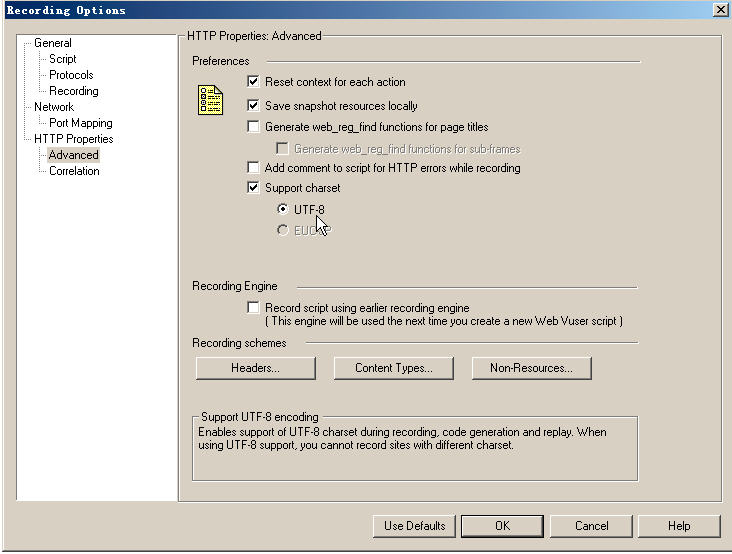The width and height of the screenshot is (732, 554).
Task: Cancel the Recording Options dialog
Action: tap(591, 526)
